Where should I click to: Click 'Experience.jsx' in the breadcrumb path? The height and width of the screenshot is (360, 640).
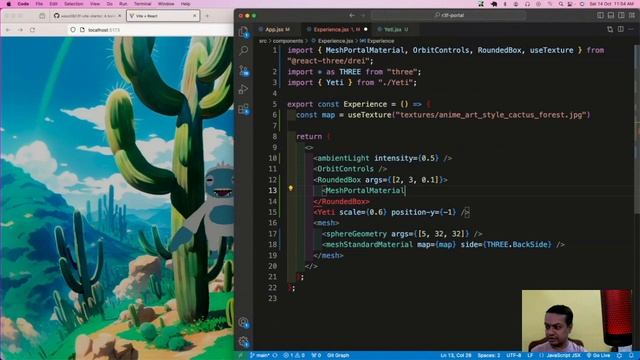[336, 41]
